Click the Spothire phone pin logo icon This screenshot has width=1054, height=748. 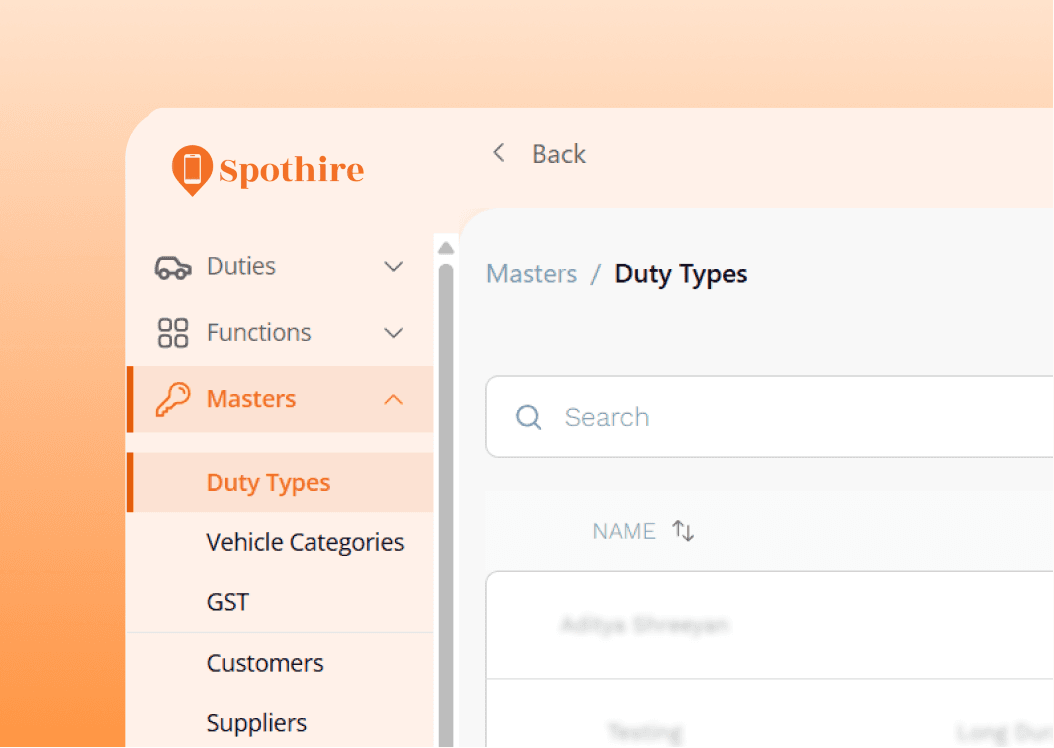[x=191, y=170]
